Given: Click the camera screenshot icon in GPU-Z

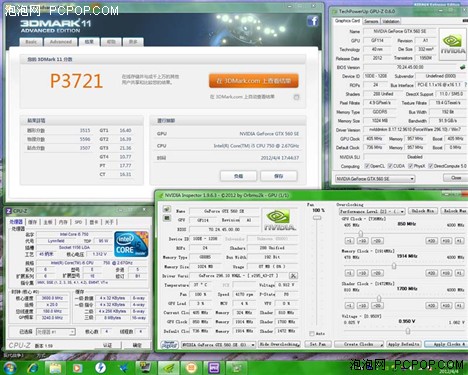Looking at the screenshot, I should pyautogui.click(x=466, y=21).
